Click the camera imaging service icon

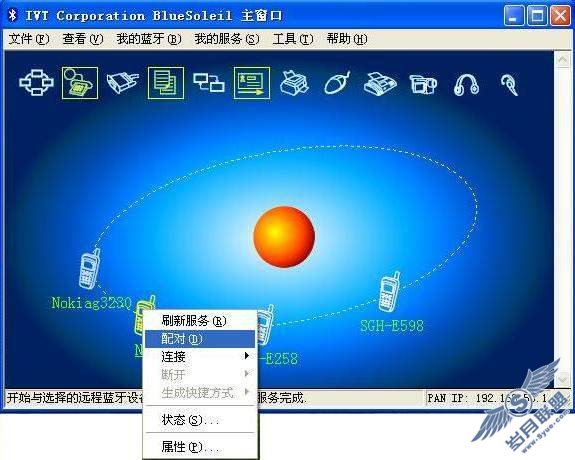click(x=423, y=84)
